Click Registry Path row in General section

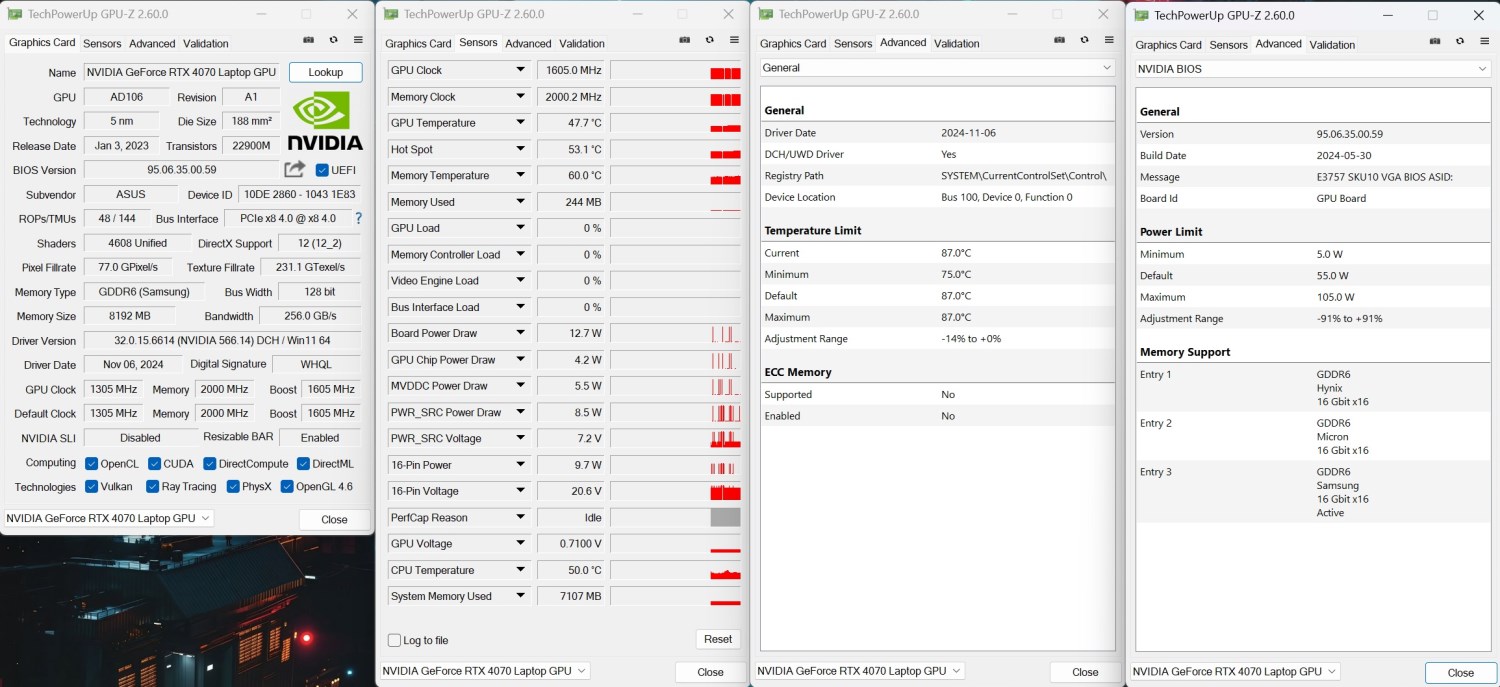[937, 176]
